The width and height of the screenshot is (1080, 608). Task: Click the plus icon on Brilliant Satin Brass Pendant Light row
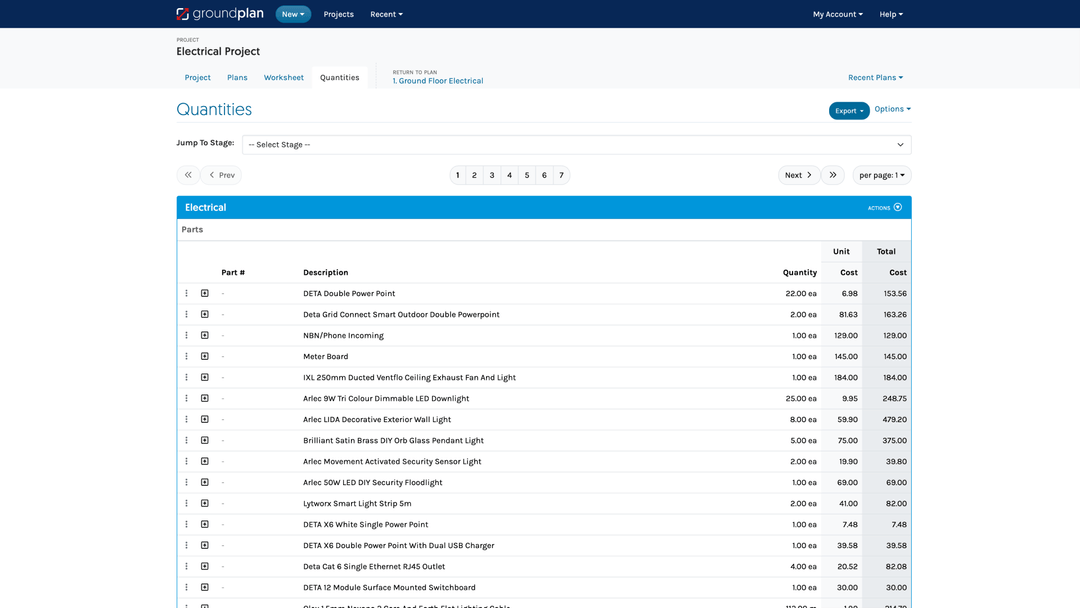coord(205,440)
